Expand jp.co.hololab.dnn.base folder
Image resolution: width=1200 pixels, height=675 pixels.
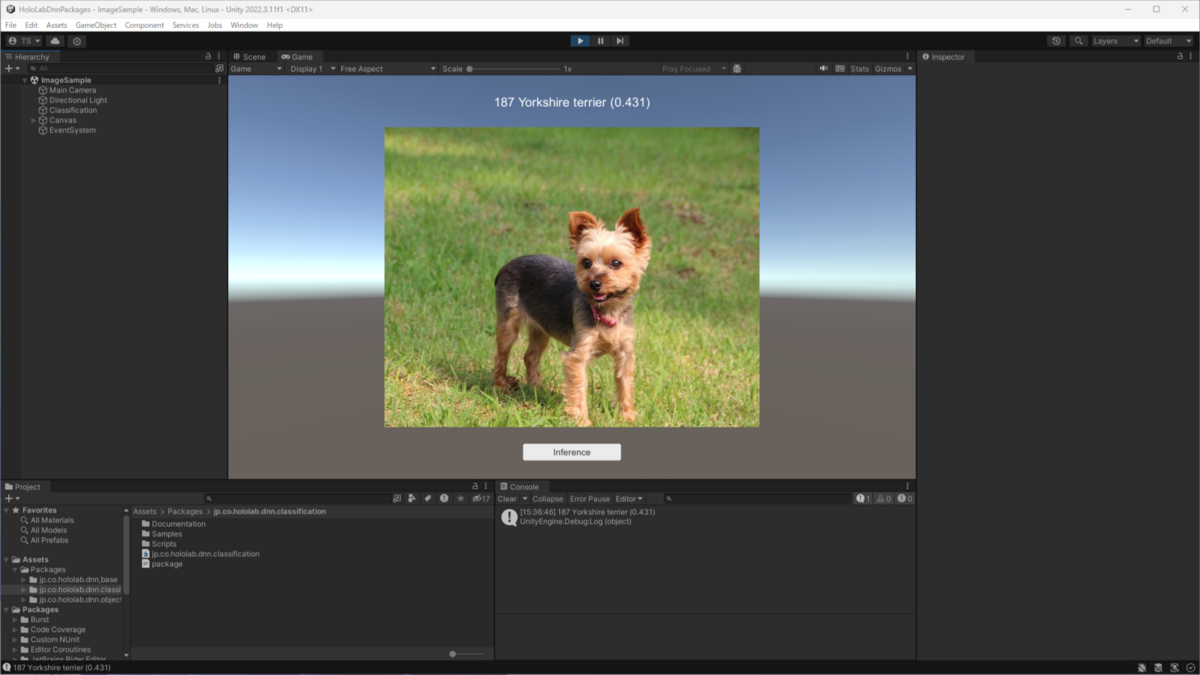coord(24,580)
